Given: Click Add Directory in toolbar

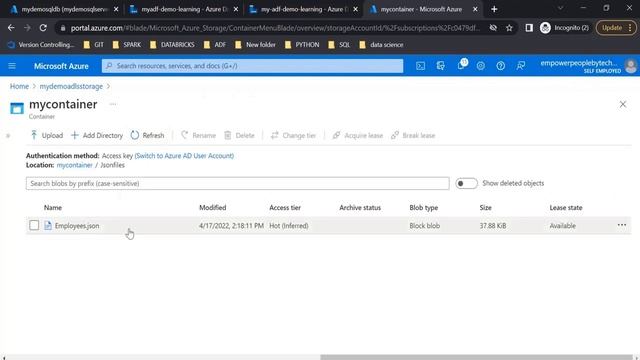Looking at the screenshot, I should click(97, 135).
